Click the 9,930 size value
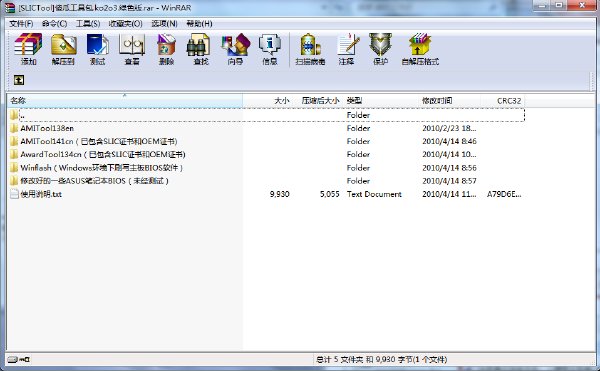The height and width of the screenshot is (371, 600). 279,194
